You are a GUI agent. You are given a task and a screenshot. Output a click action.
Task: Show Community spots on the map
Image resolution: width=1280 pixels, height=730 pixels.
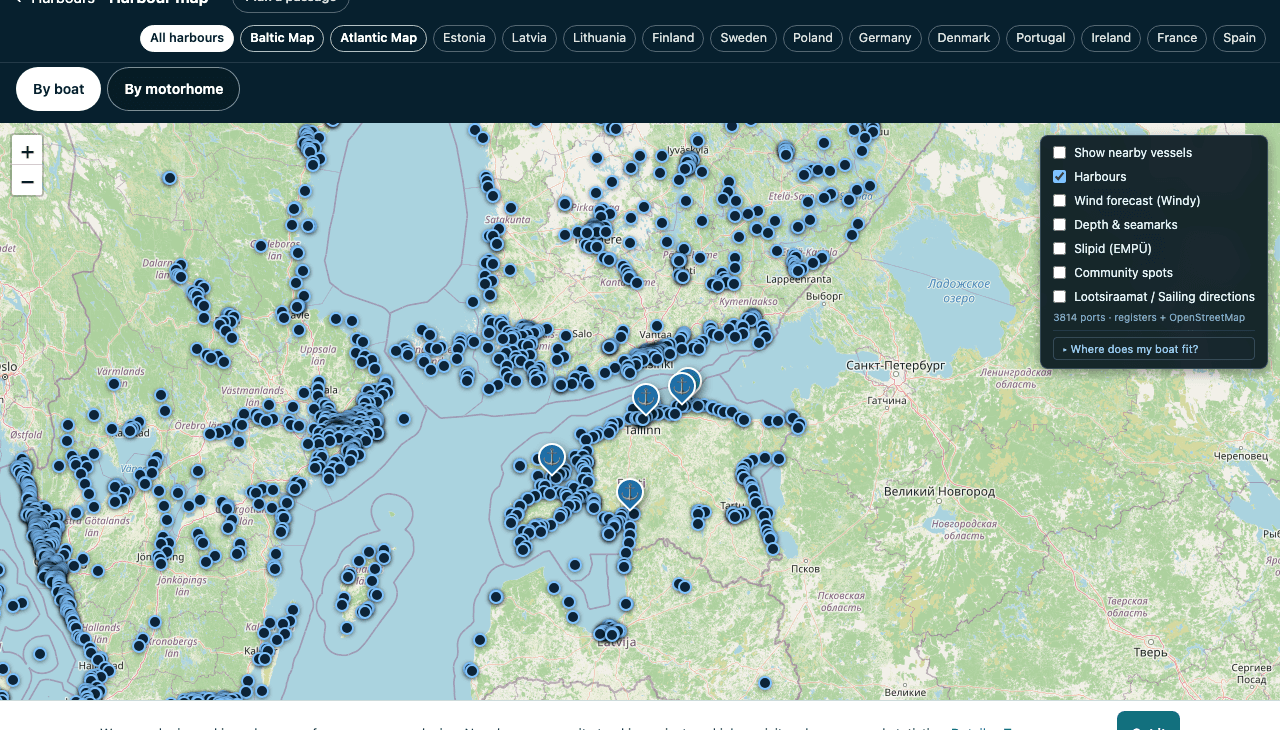[1060, 273]
